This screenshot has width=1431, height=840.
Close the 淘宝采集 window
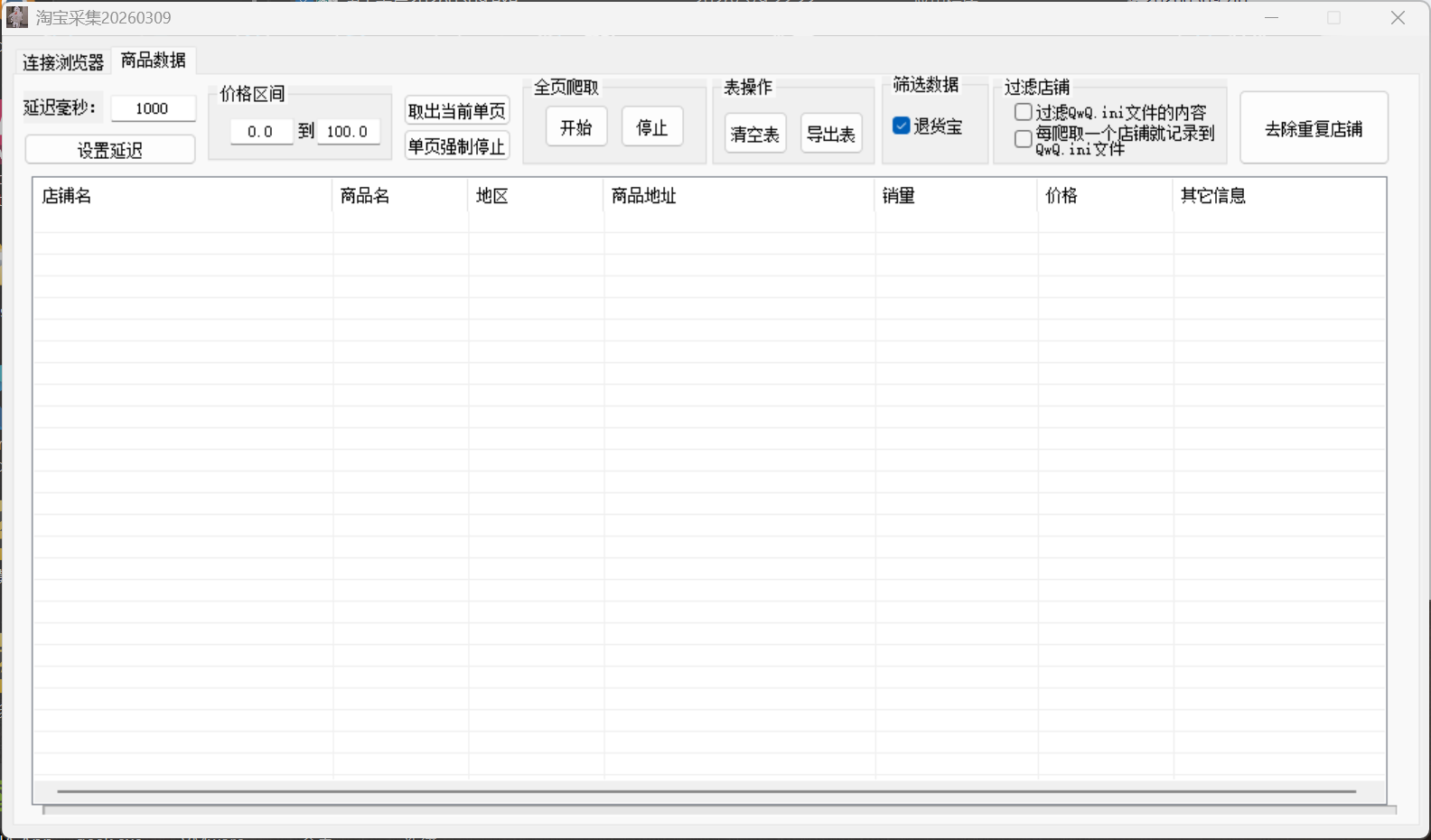pyautogui.click(x=1398, y=18)
